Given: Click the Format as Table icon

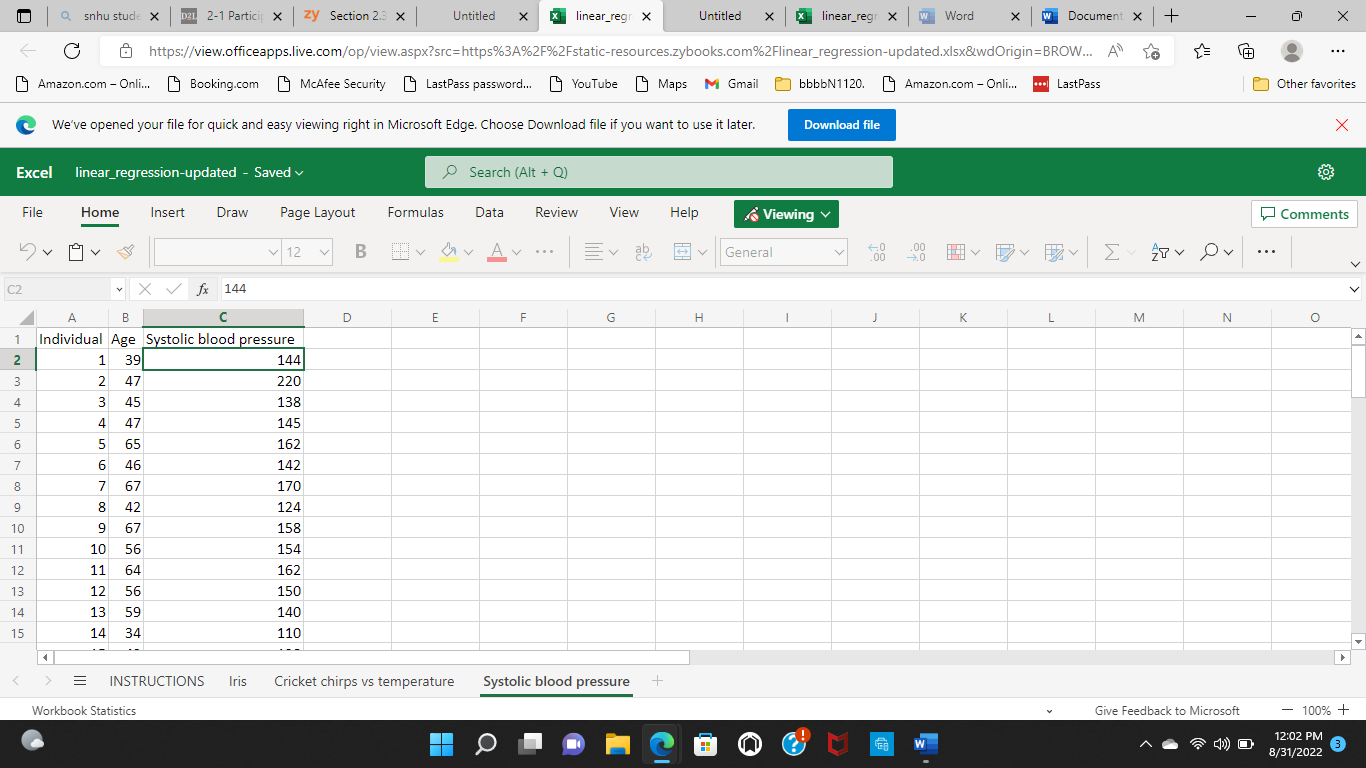Looking at the screenshot, I should (x=1006, y=252).
